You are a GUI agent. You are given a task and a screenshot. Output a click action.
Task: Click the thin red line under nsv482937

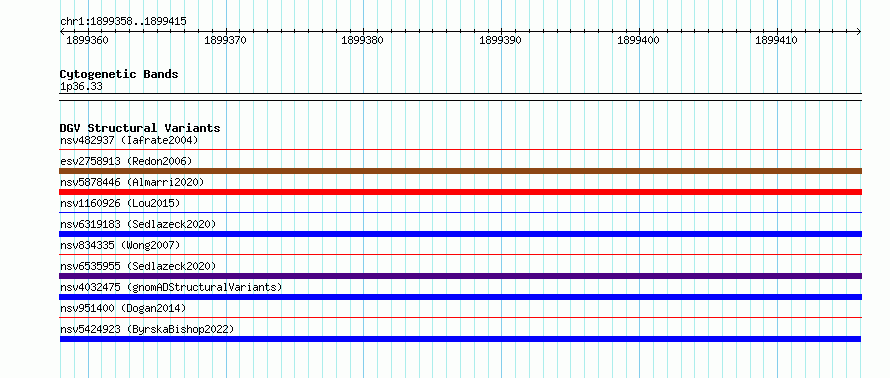pos(460,150)
